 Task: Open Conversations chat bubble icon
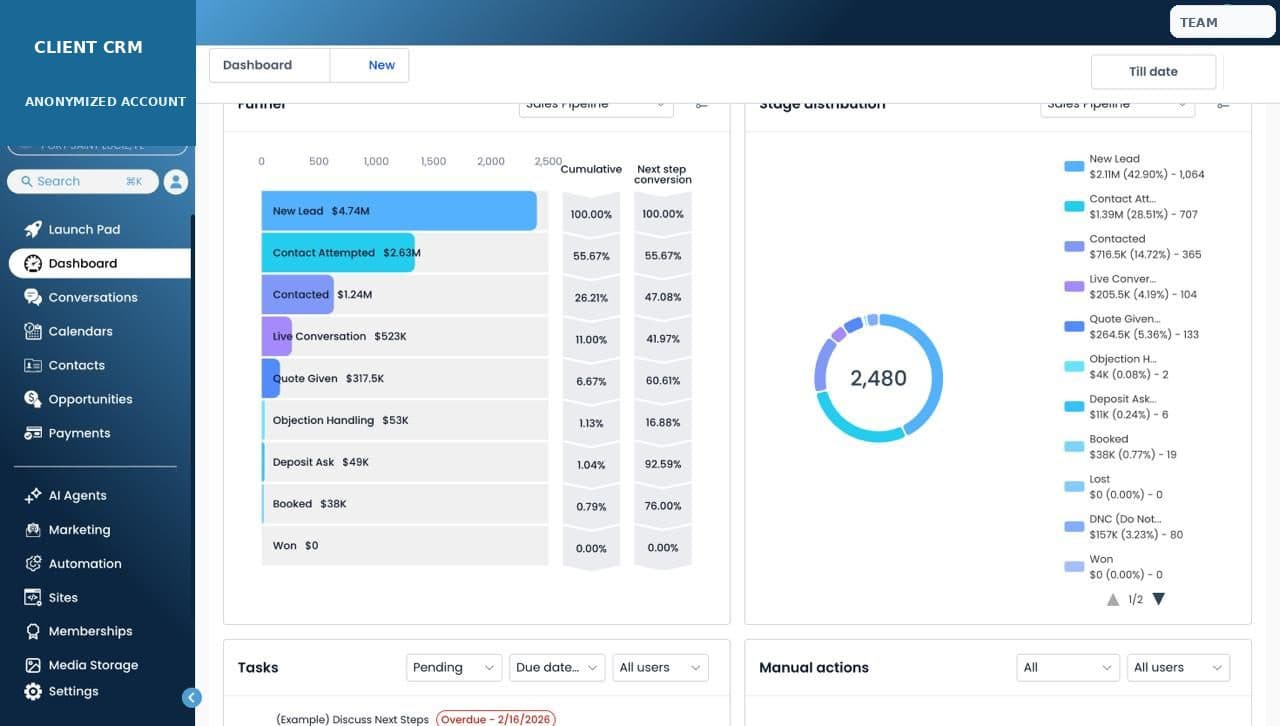[33, 297]
